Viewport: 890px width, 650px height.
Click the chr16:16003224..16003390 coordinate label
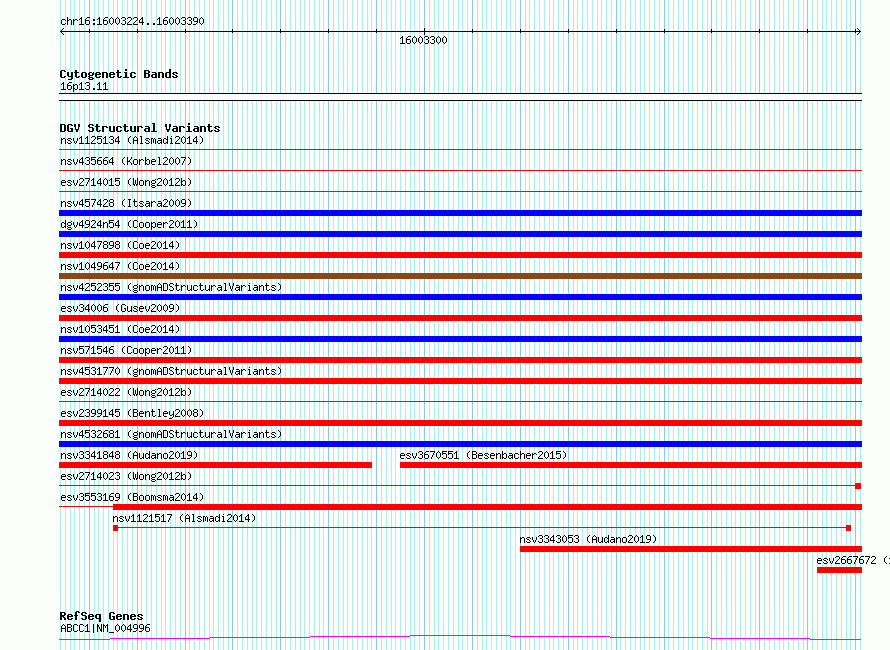[x=132, y=21]
